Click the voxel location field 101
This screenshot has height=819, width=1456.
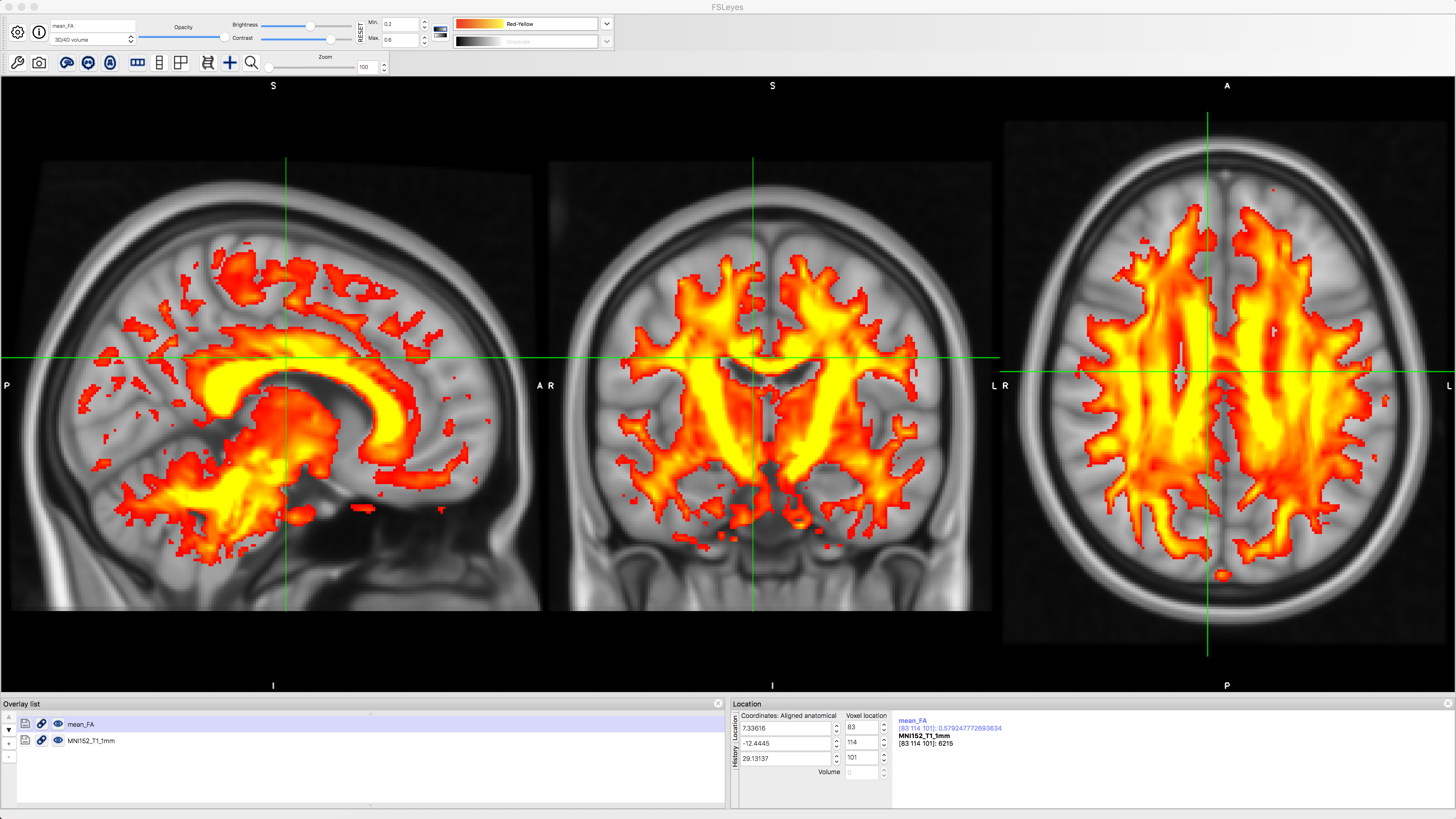(862, 757)
